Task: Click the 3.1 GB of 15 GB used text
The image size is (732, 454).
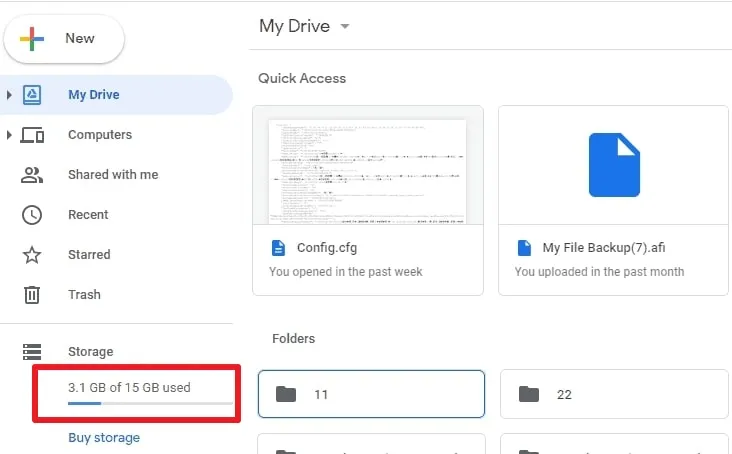Action: click(129, 387)
